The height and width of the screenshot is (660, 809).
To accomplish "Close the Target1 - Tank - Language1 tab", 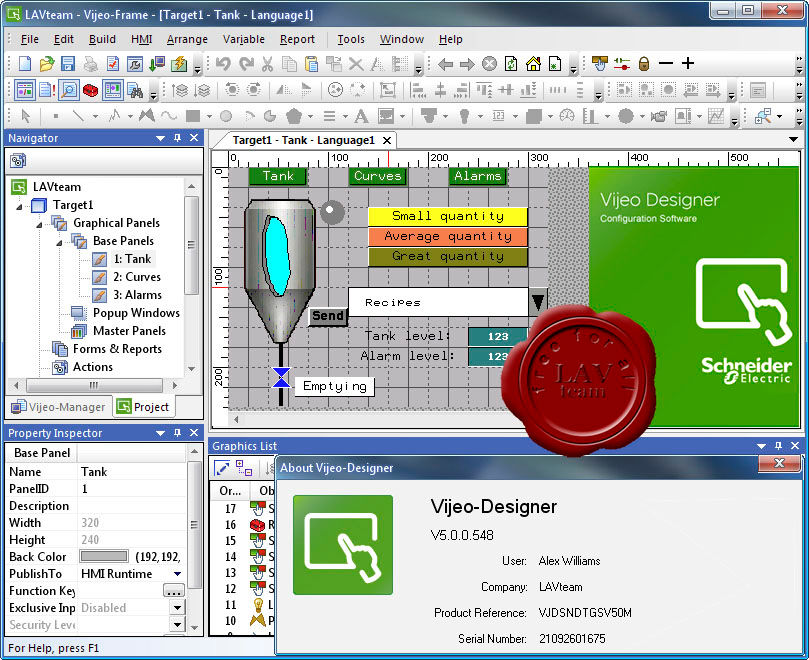I will [387, 140].
